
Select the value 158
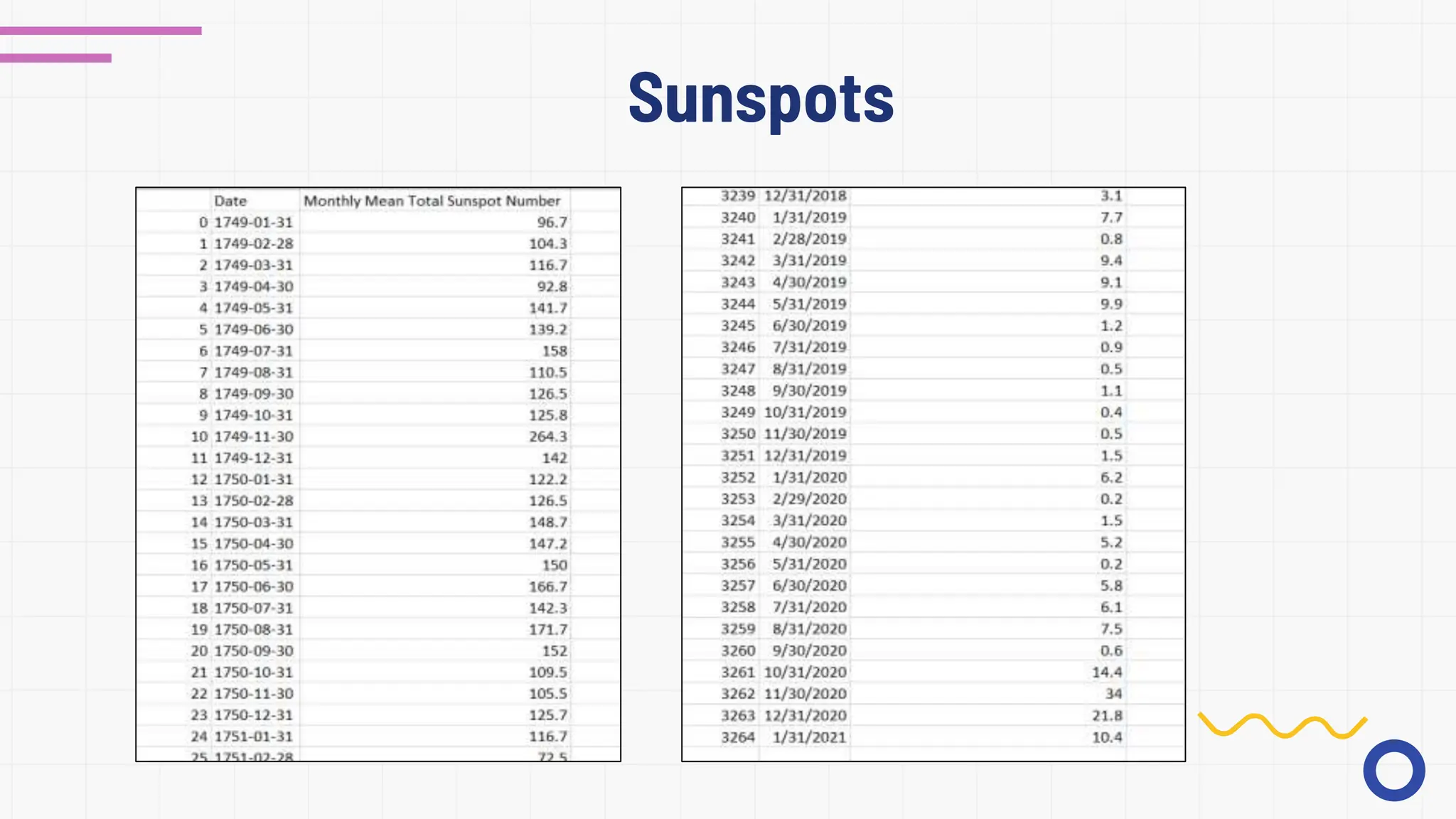555,350
